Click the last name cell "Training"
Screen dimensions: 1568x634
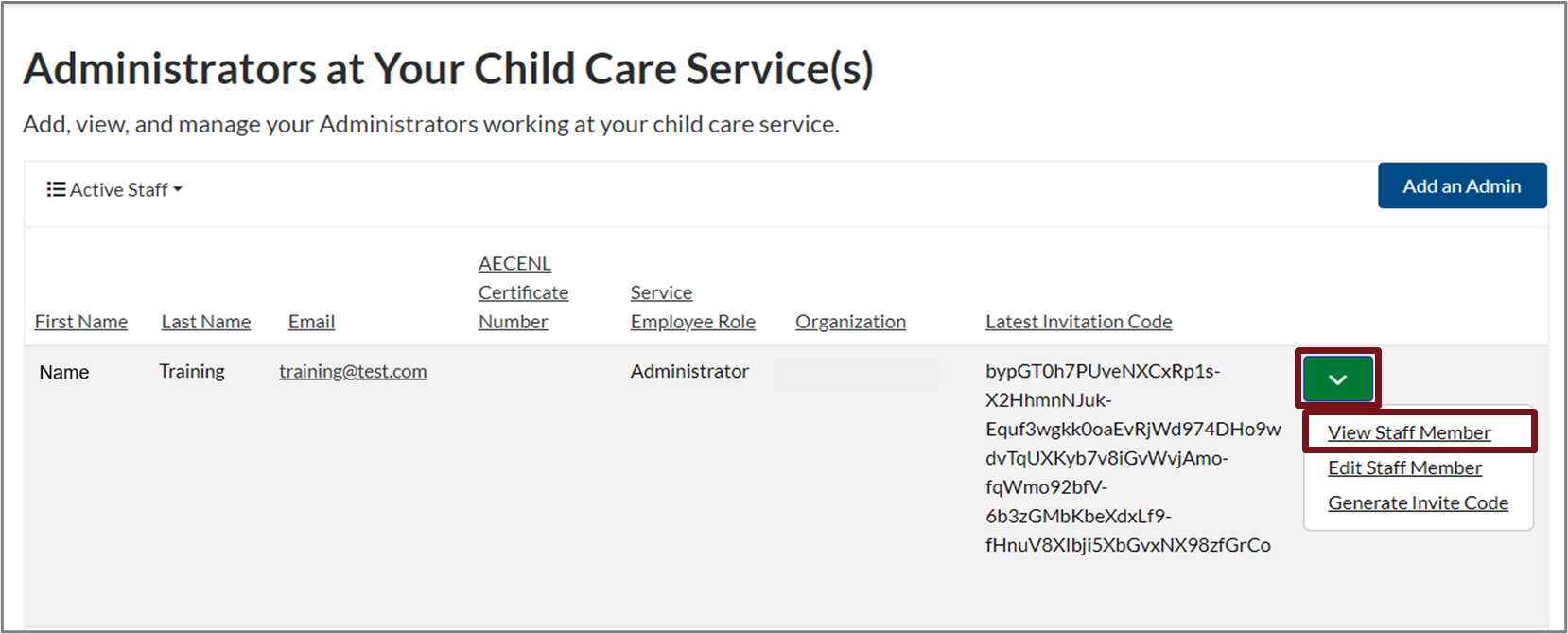[x=192, y=371]
